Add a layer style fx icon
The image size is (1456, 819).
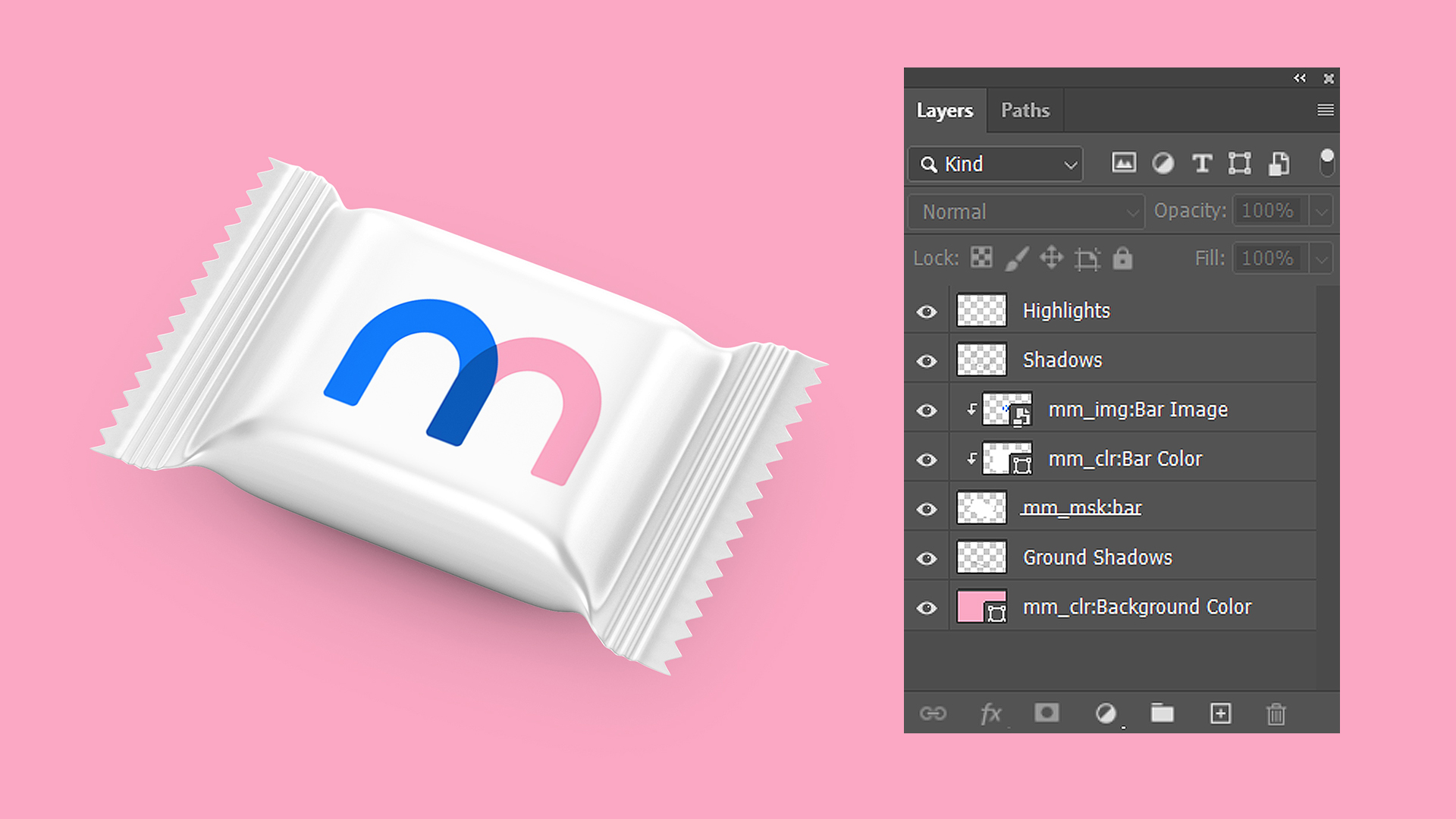point(990,714)
